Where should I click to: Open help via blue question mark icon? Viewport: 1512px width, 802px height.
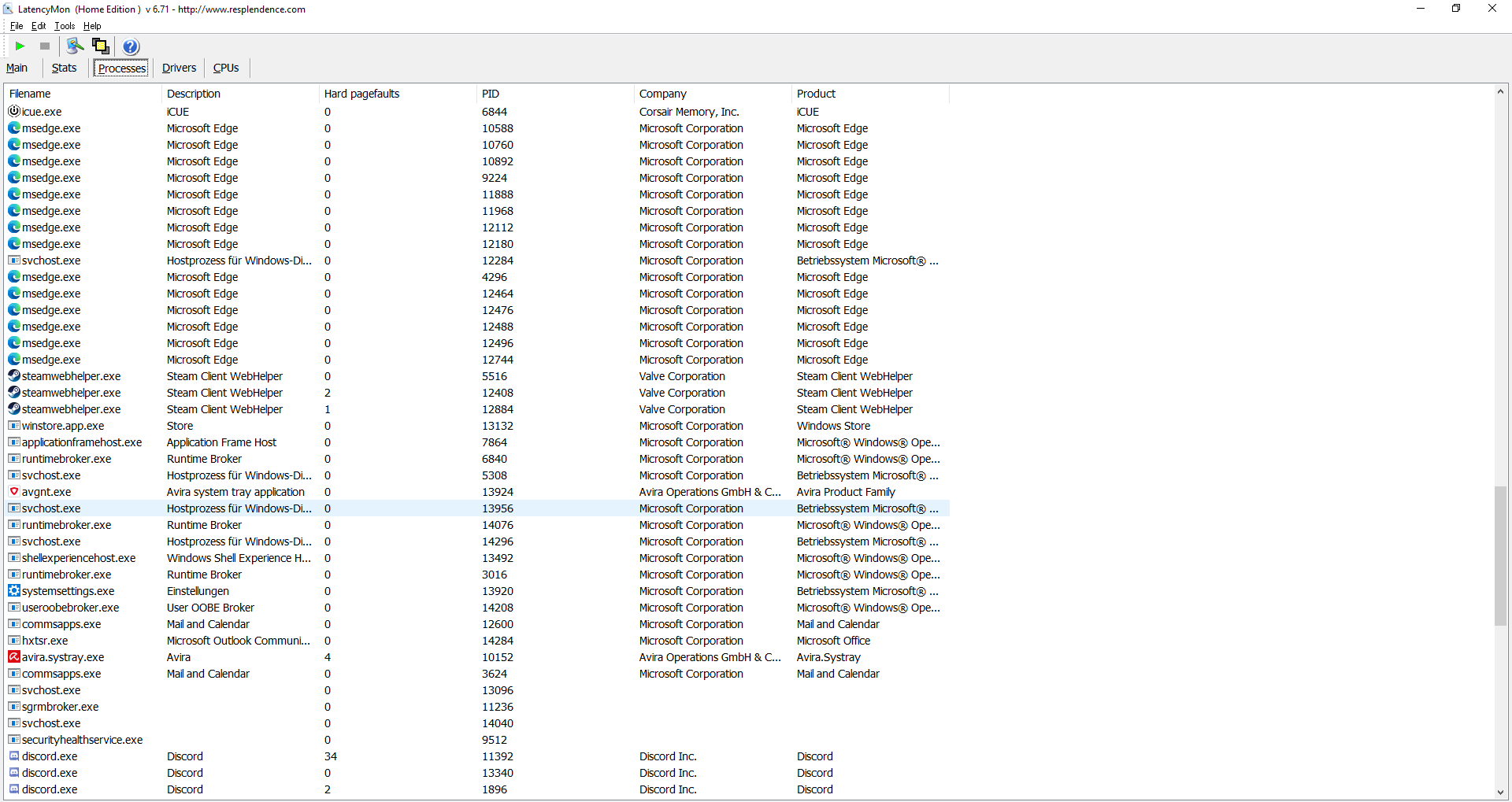(x=131, y=46)
